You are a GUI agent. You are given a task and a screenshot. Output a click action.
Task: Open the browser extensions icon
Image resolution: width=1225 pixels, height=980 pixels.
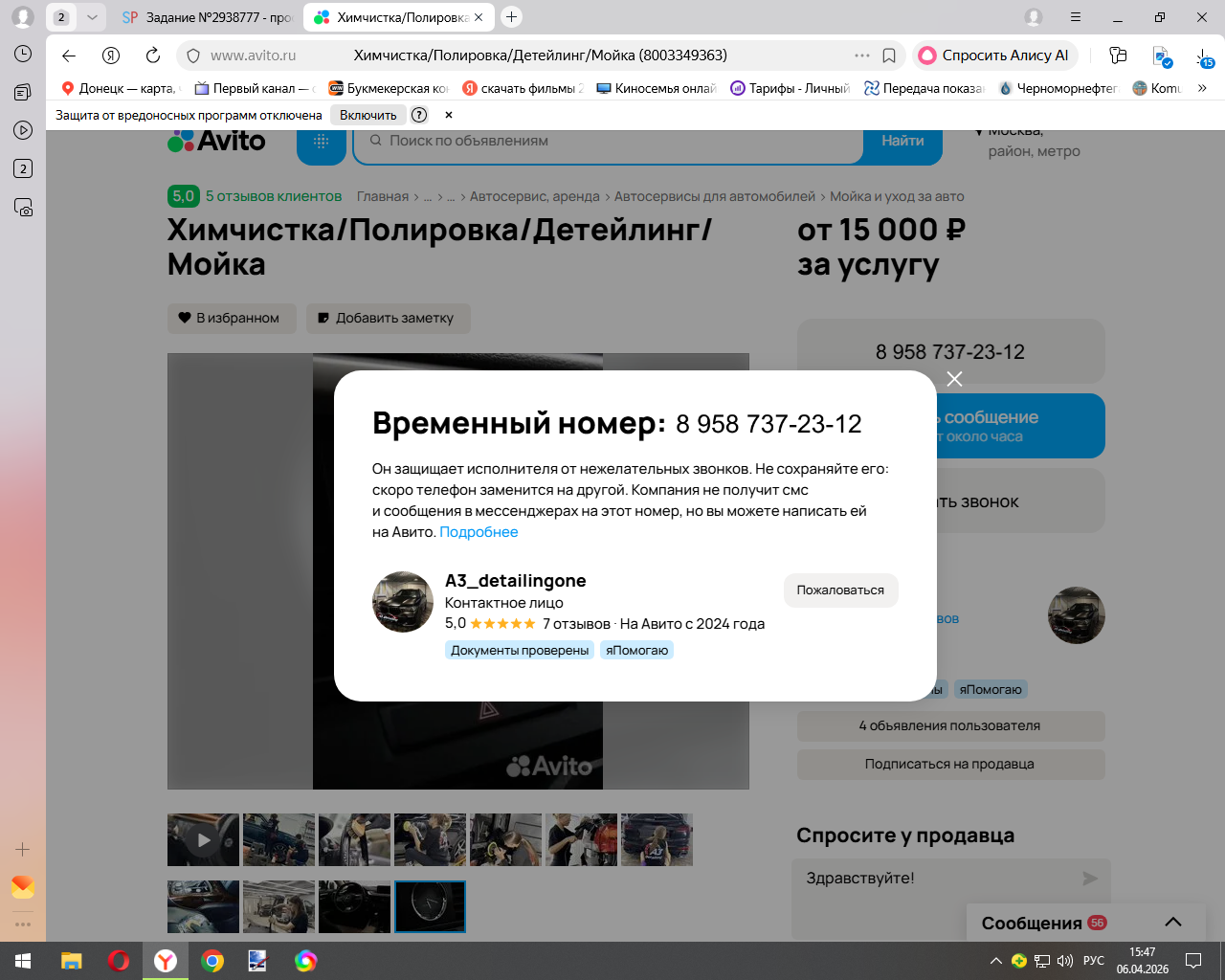(x=1118, y=56)
